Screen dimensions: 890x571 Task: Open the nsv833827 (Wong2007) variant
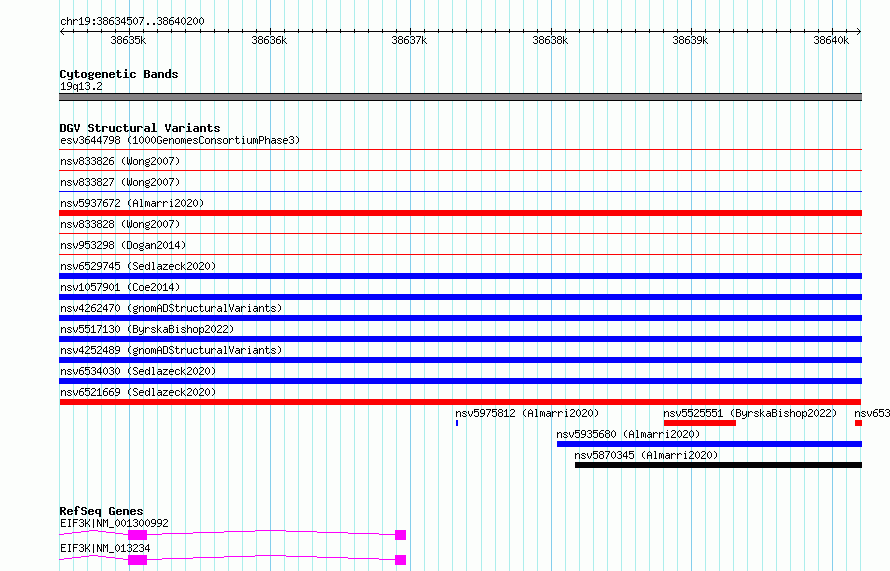click(x=120, y=182)
